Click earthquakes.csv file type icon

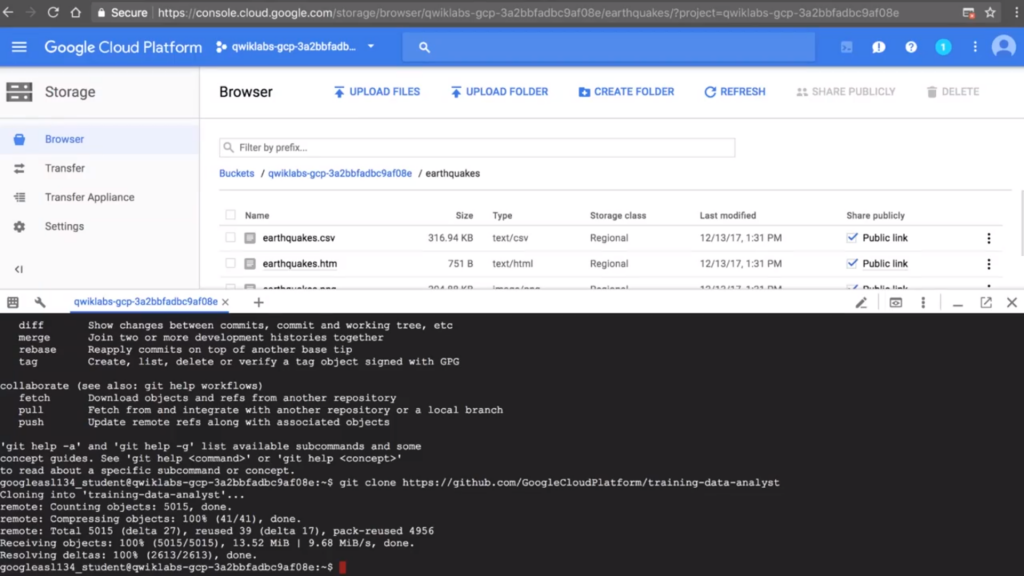[x=249, y=238]
